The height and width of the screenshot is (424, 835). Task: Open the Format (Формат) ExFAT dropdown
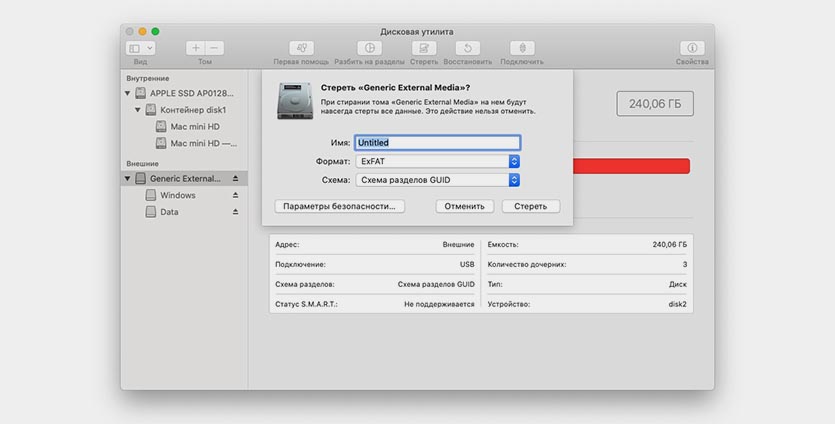(437, 161)
